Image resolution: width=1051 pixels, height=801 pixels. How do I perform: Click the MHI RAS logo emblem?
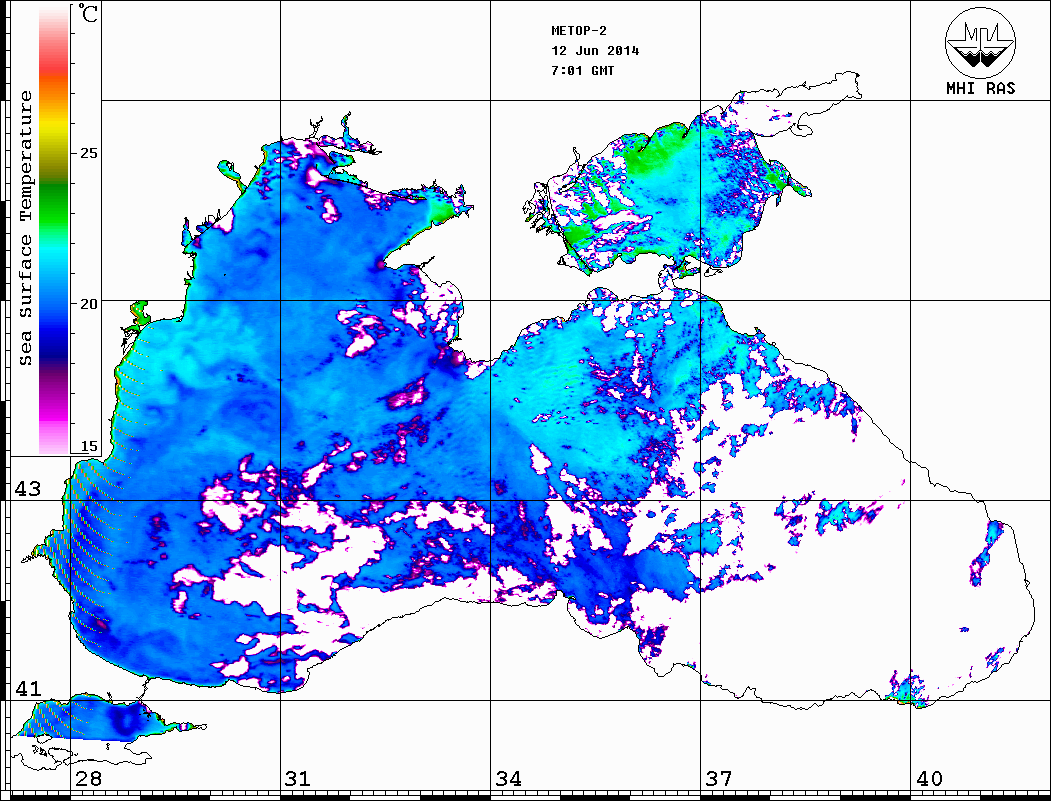coord(981,42)
